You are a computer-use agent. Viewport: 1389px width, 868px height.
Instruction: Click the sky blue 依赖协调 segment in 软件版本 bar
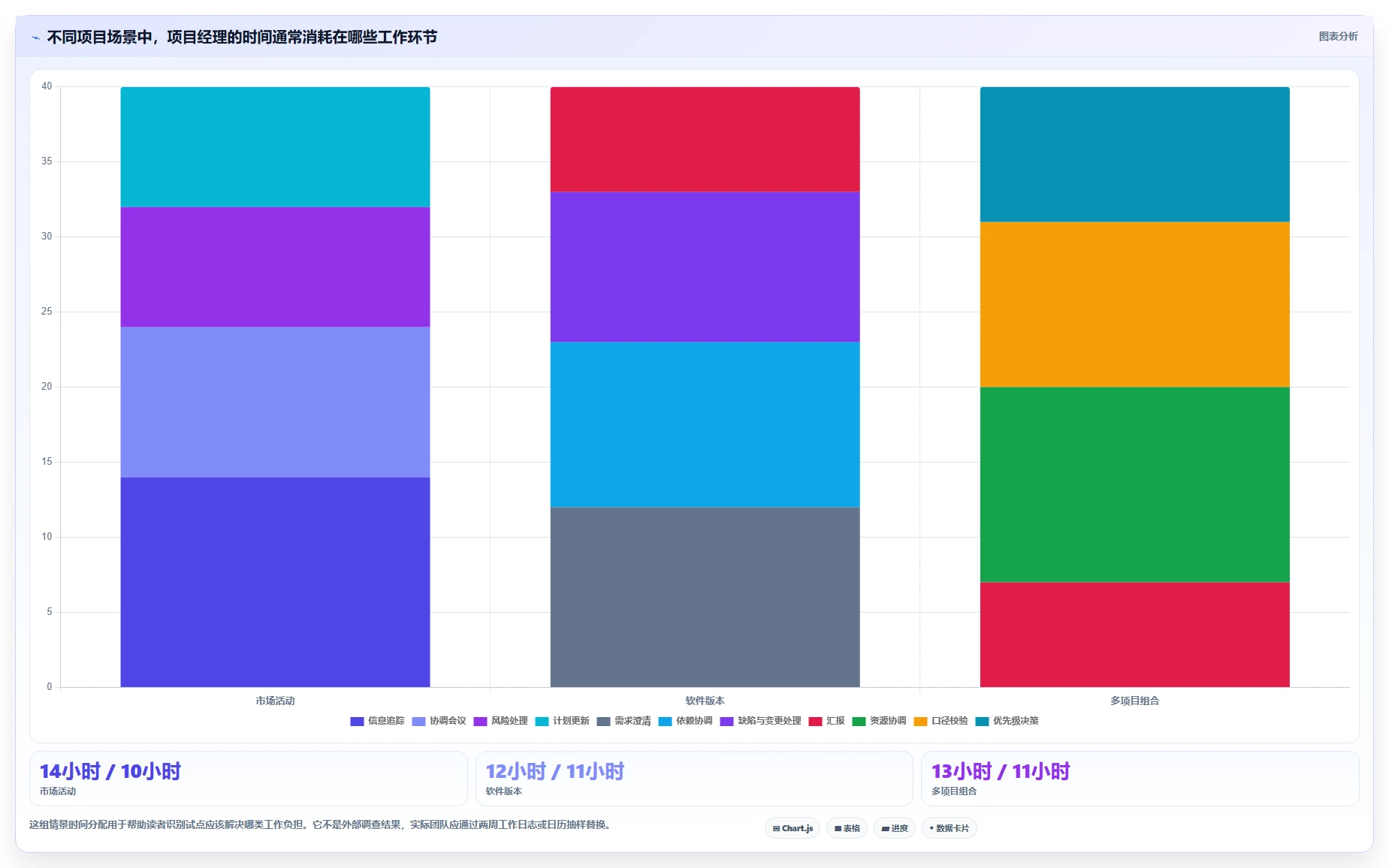click(x=705, y=424)
